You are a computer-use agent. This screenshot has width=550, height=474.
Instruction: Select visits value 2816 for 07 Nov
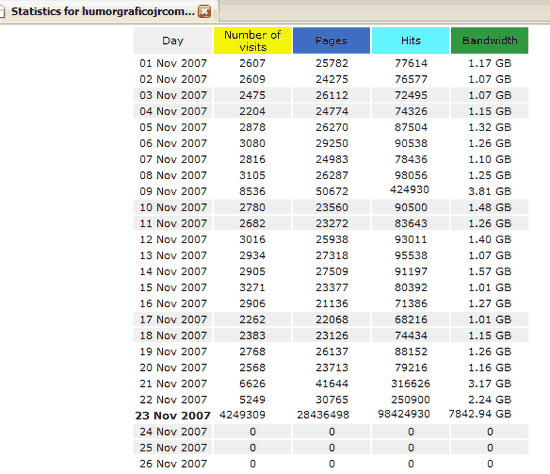pyautogui.click(x=253, y=159)
